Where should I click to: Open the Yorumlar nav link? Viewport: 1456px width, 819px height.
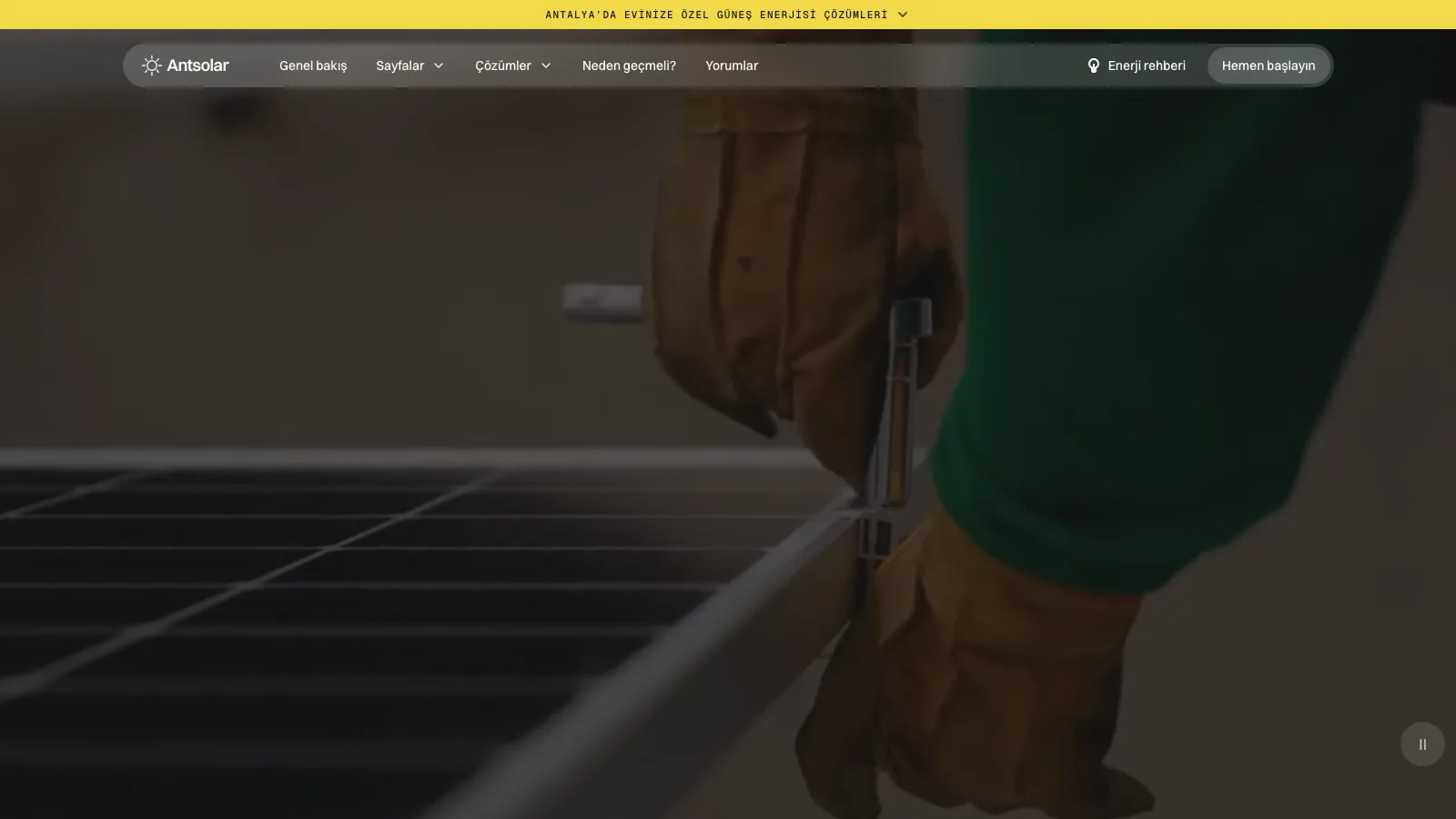pyautogui.click(x=732, y=66)
